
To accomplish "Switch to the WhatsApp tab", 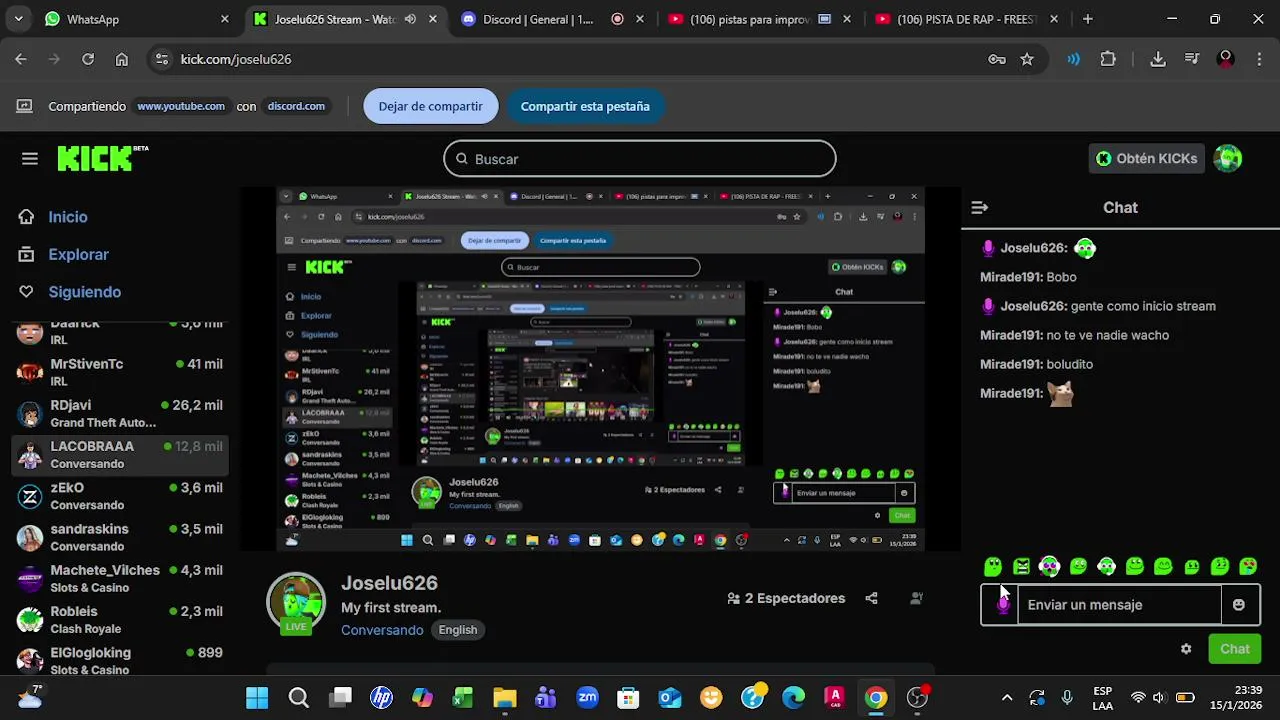I will pos(135,19).
